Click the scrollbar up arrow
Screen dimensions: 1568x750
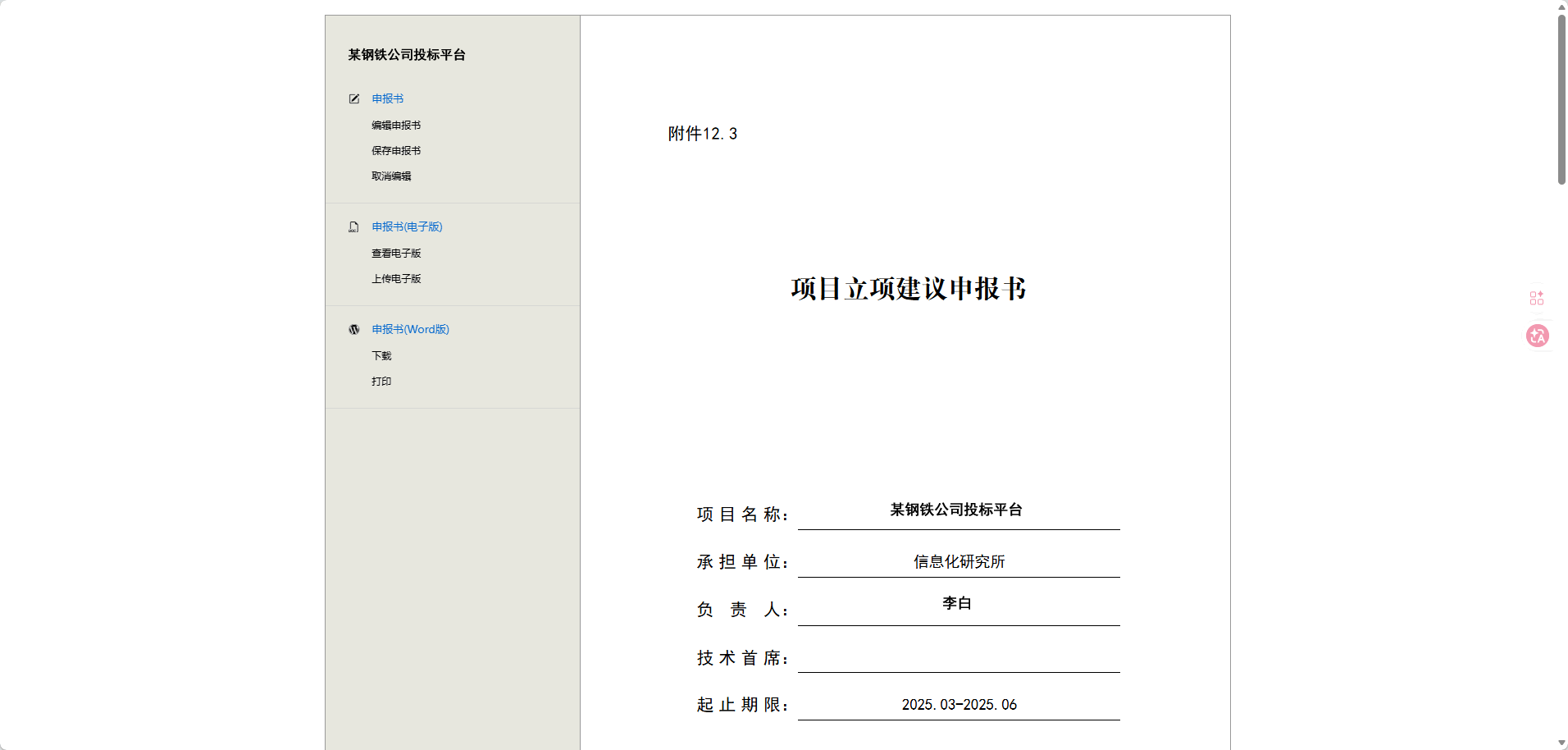[1561, 7]
